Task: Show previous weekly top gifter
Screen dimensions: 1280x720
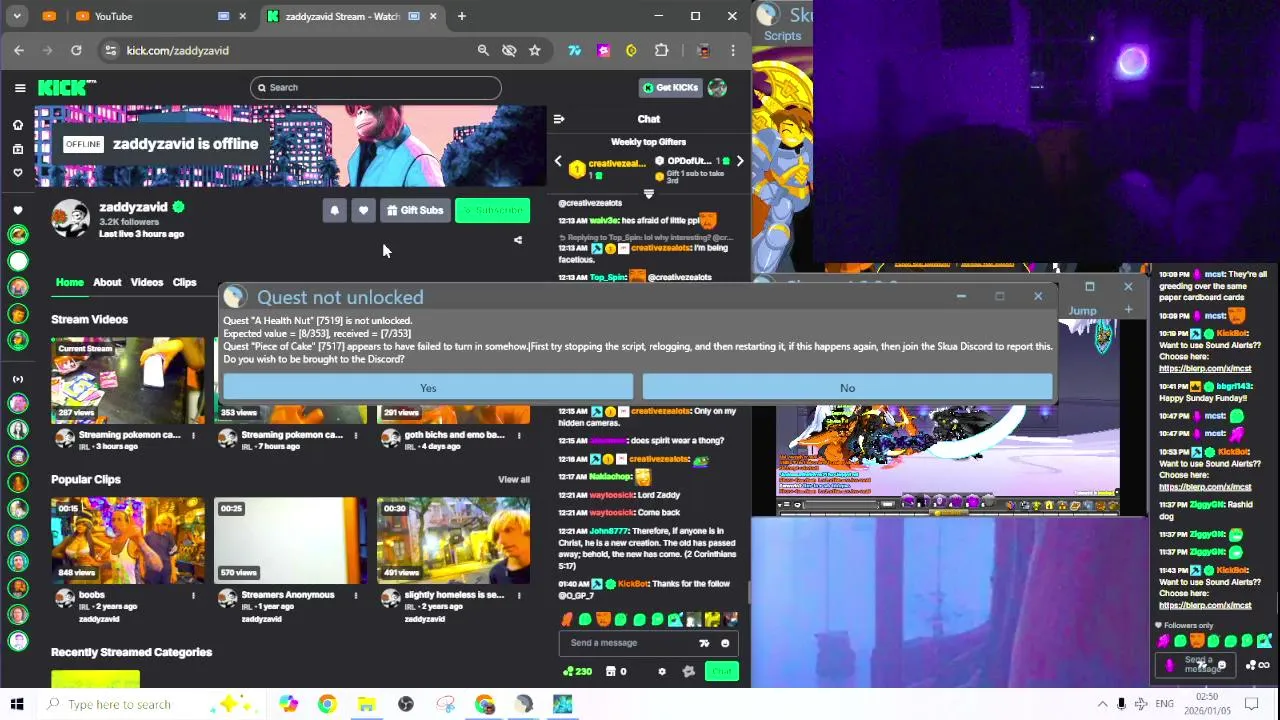Action: click(558, 162)
